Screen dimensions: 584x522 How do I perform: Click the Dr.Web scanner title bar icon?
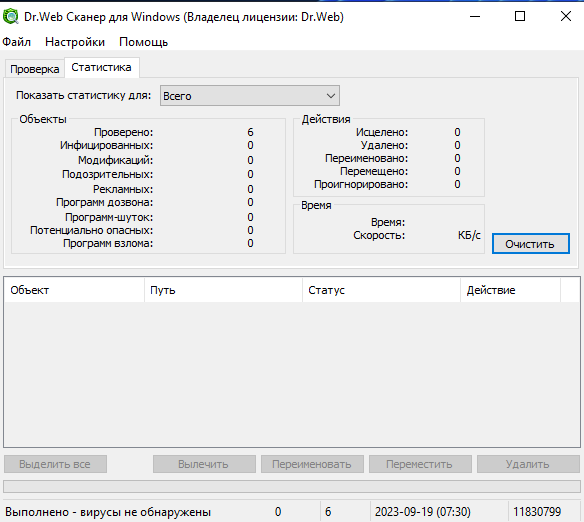10,17
